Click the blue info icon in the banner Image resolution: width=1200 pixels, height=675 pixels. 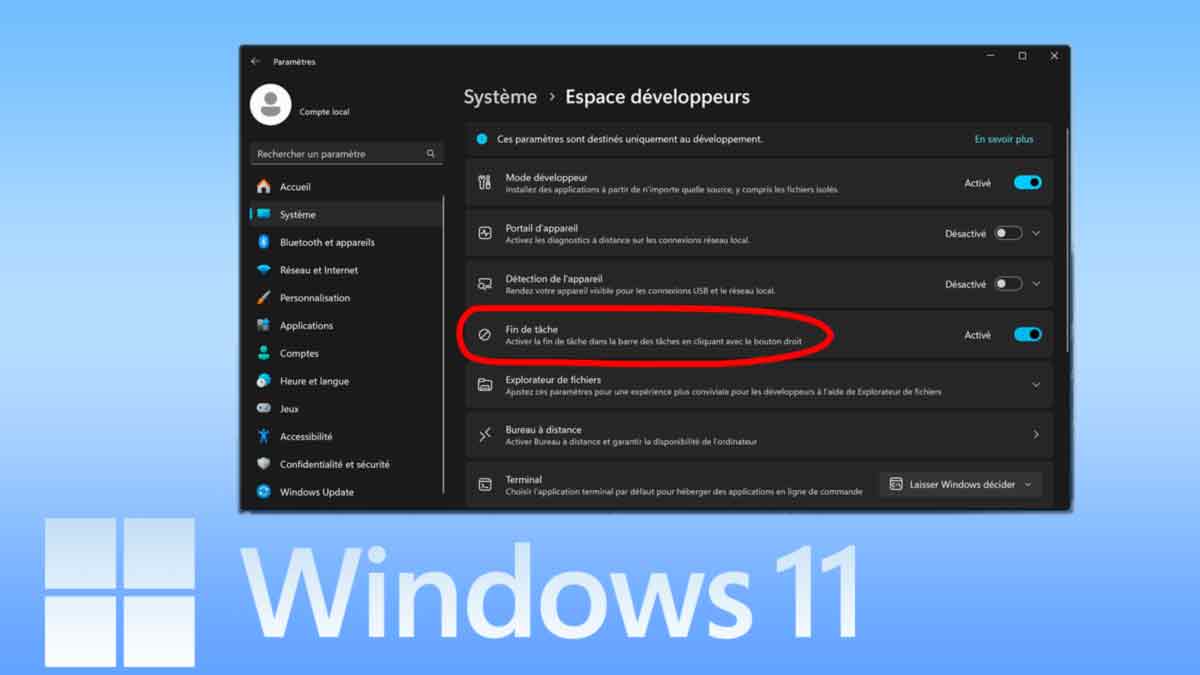pyautogui.click(x=482, y=139)
